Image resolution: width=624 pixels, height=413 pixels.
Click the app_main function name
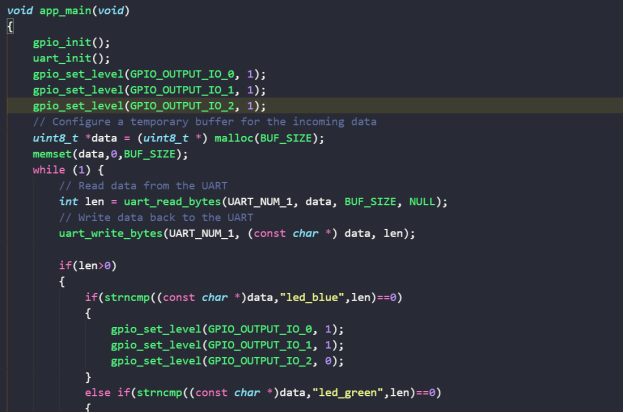[x=65, y=10]
